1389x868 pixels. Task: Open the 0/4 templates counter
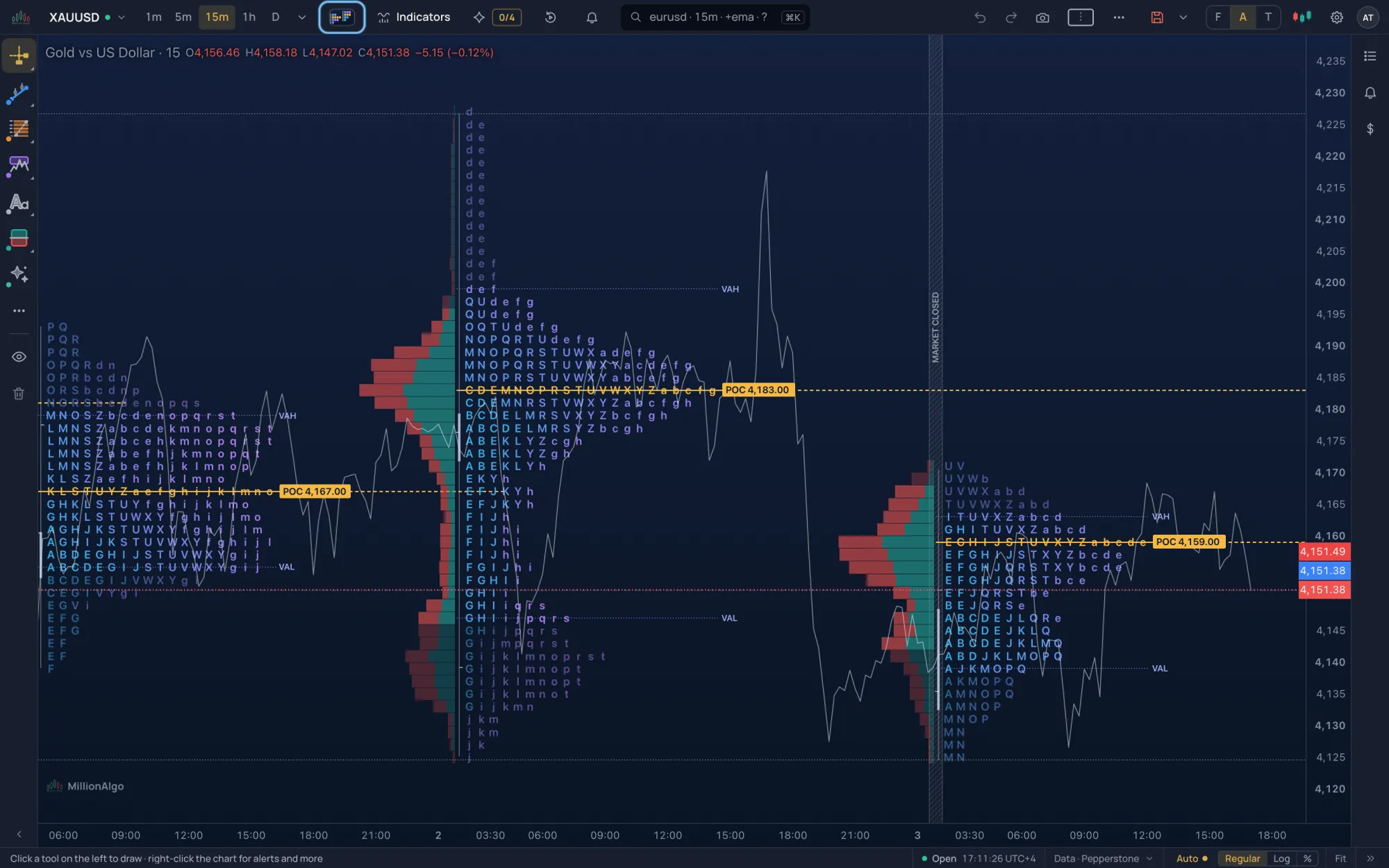(507, 17)
